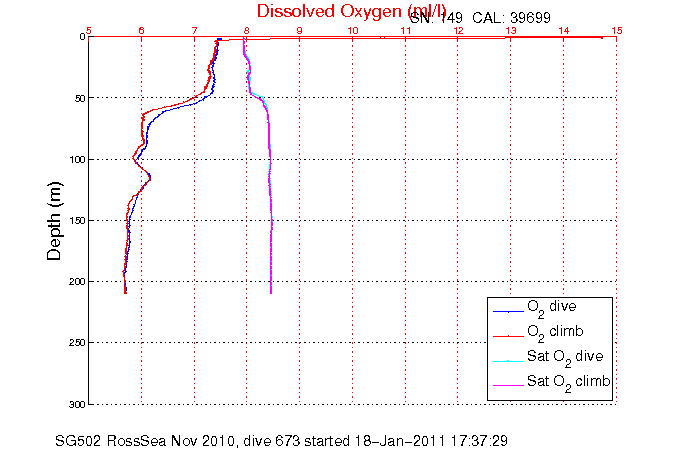Click depth tick label 50
This screenshot has height=454, width=681.
point(79,99)
